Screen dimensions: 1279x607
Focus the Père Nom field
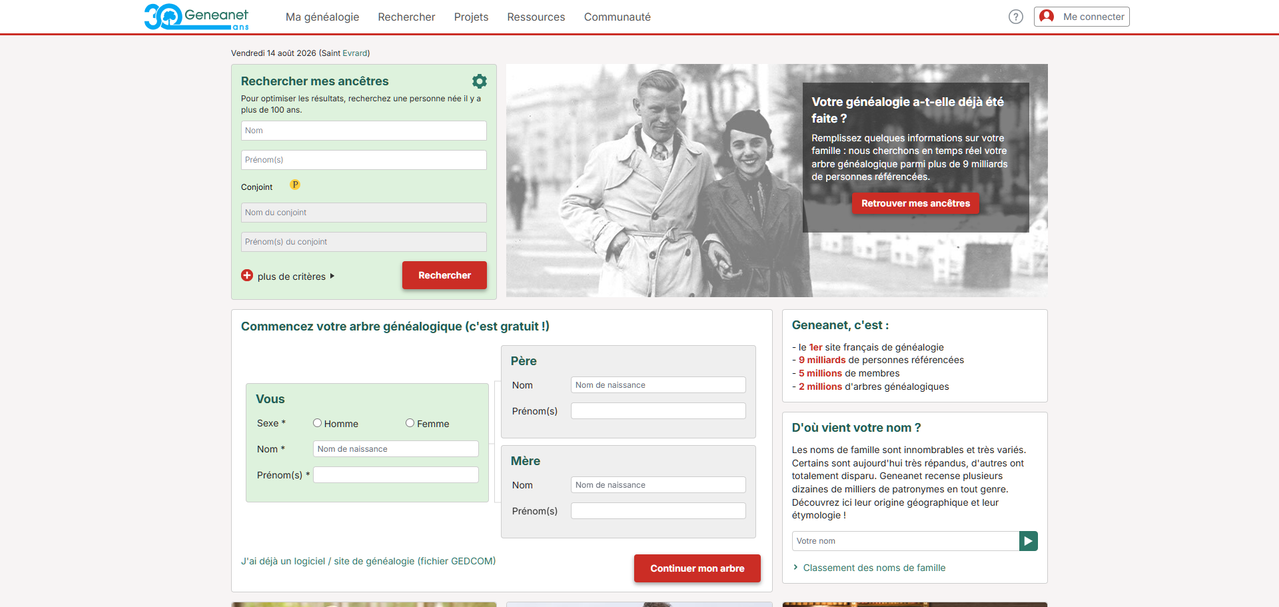[x=658, y=385]
